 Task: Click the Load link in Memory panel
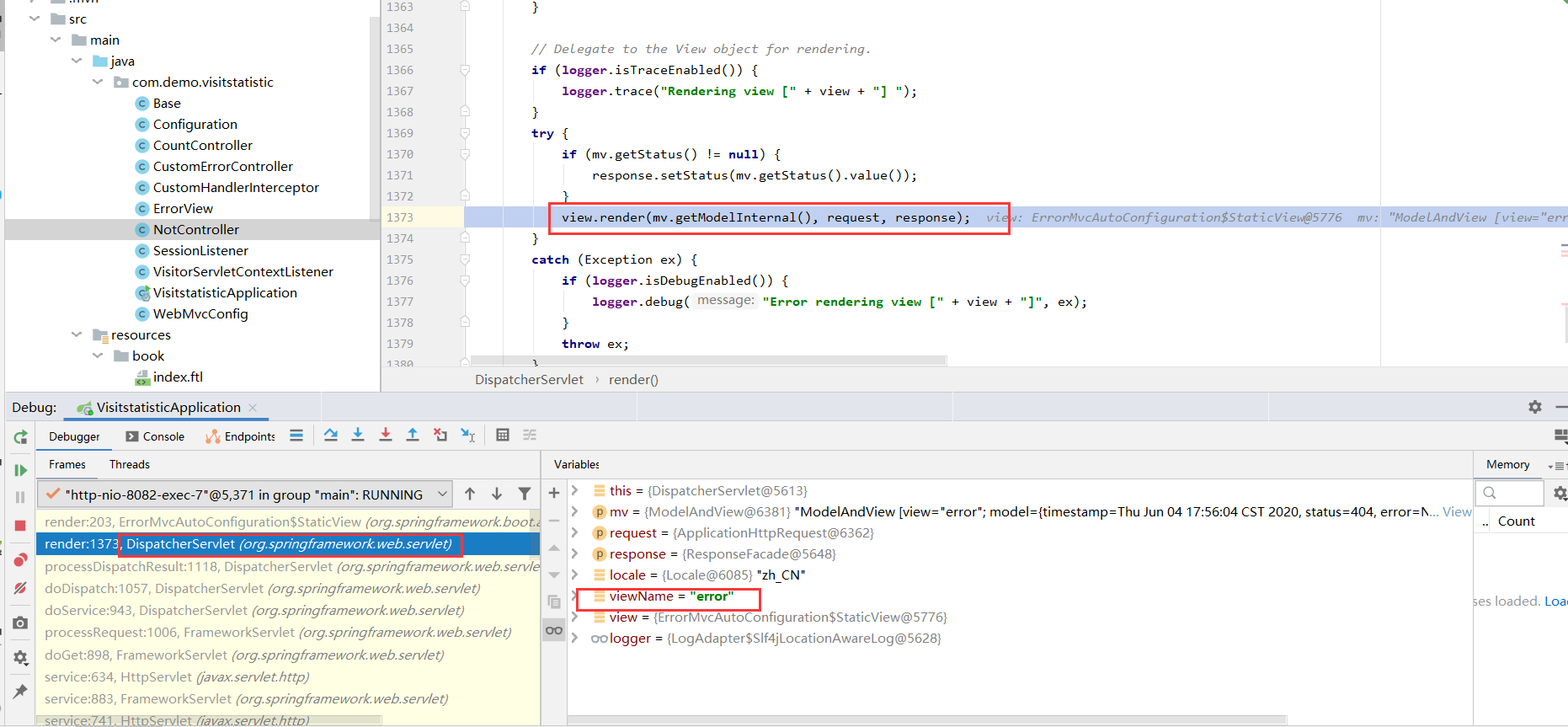[x=1556, y=601]
